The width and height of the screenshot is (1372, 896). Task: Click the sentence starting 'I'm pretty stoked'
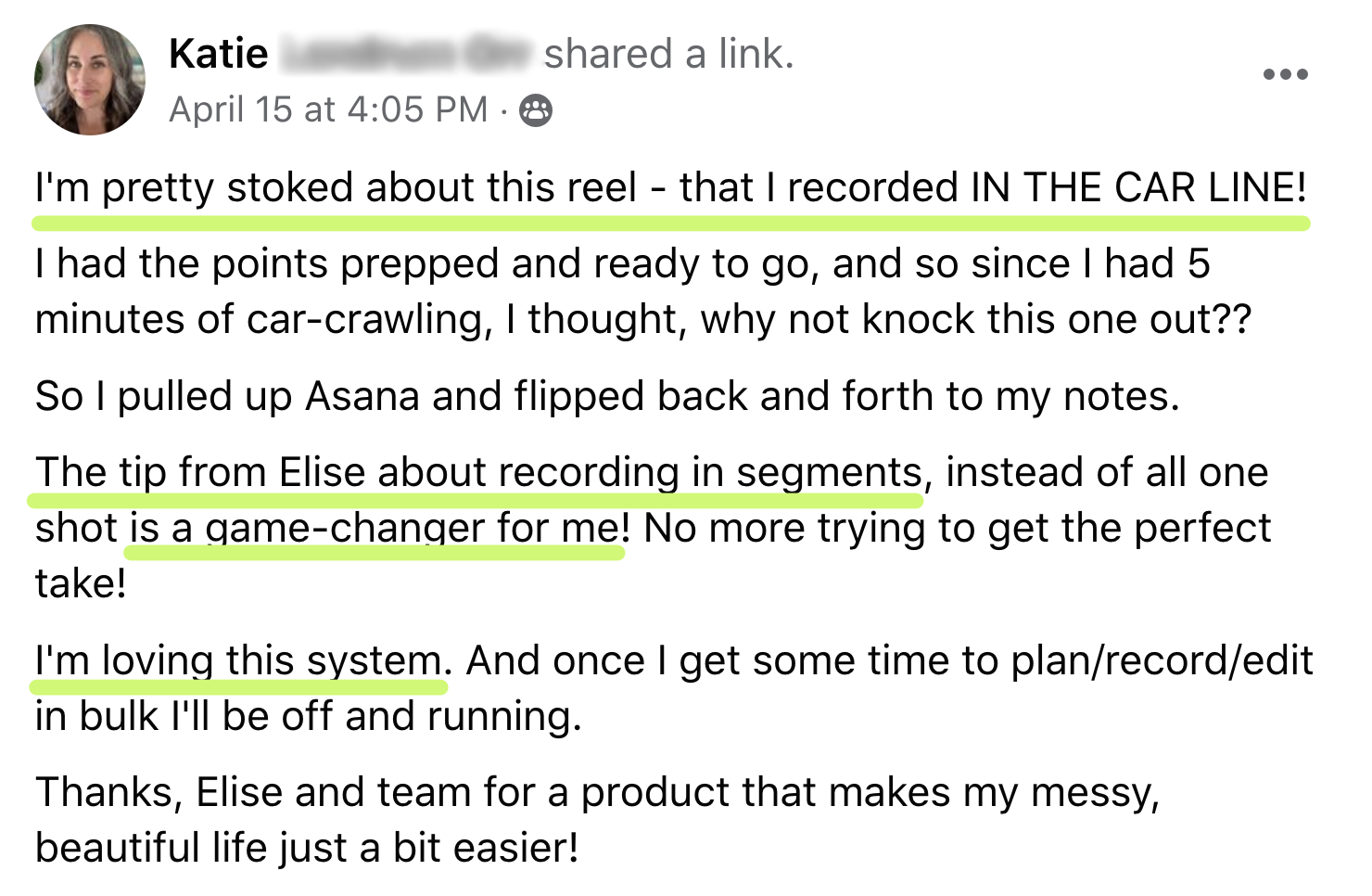(671, 187)
